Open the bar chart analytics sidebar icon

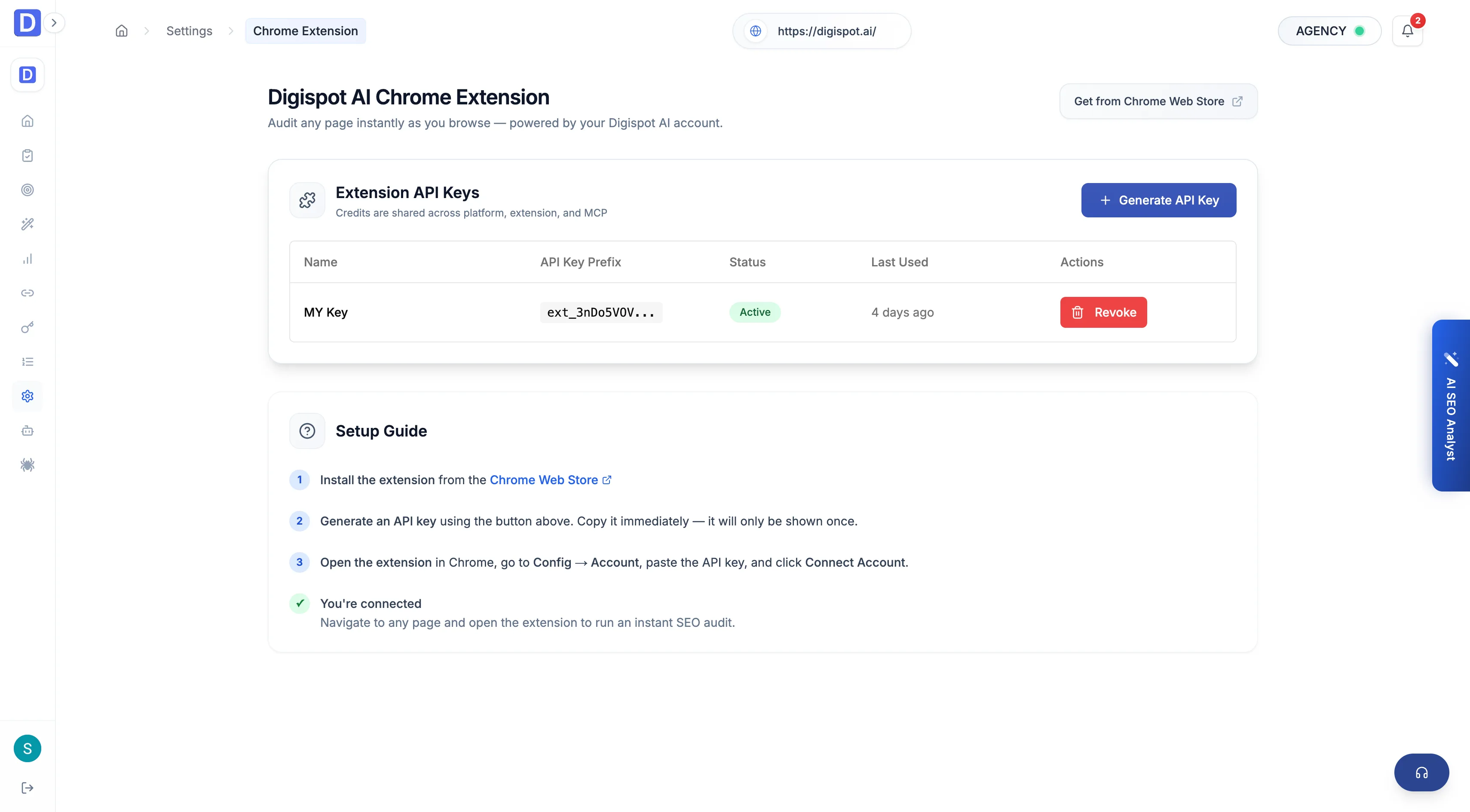click(28, 259)
